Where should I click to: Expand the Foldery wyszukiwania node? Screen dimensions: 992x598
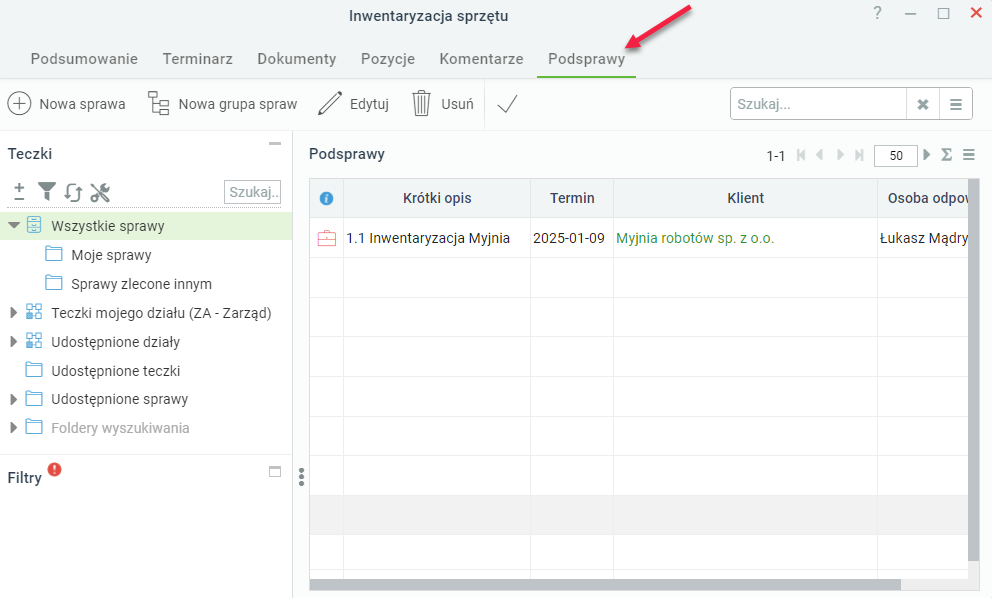pos(13,428)
